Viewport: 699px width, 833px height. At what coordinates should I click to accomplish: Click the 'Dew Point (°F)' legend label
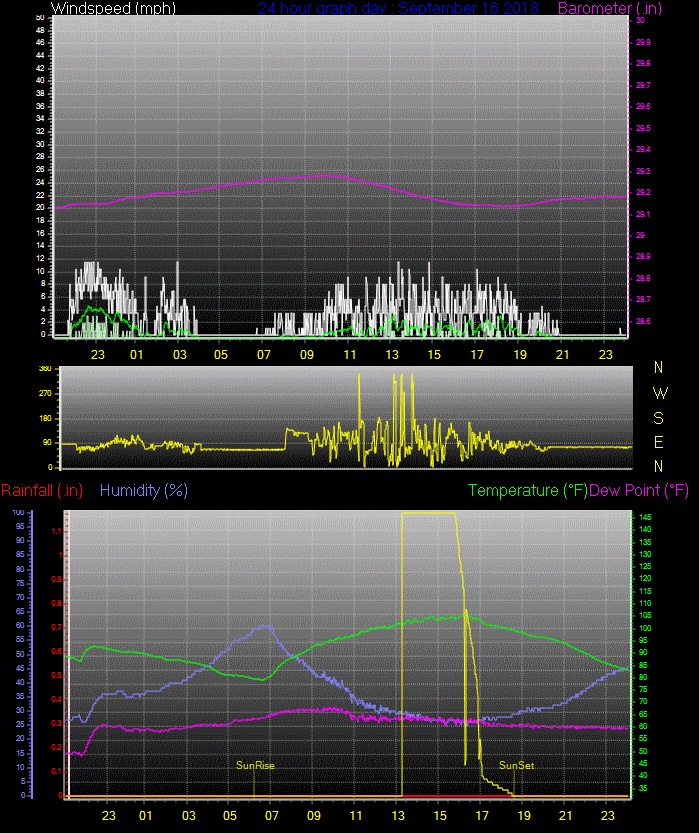[x=639, y=490]
